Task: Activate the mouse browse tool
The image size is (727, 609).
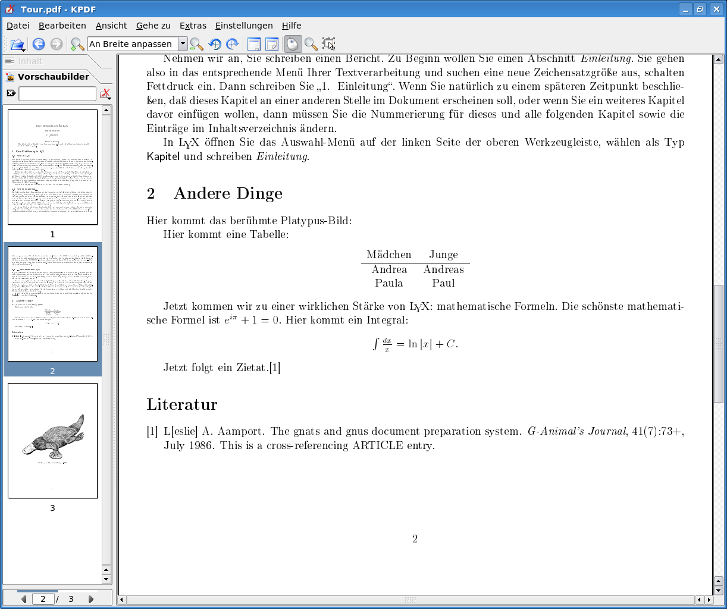Action: [x=293, y=44]
